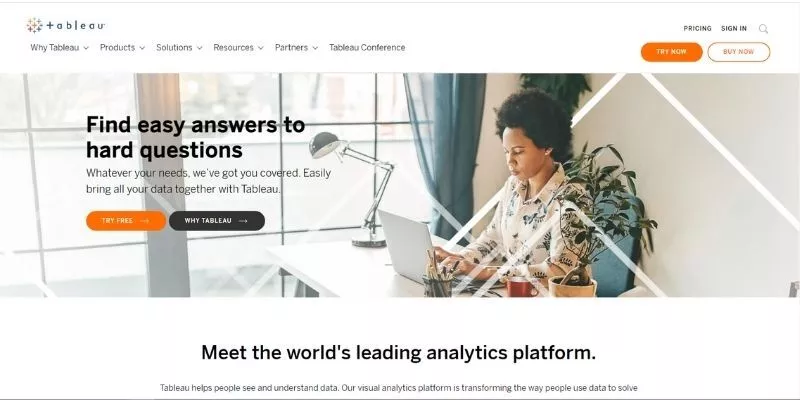800x400 pixels.
Task: Expand the Partners dropdown chevron
Action: [315, 48]
